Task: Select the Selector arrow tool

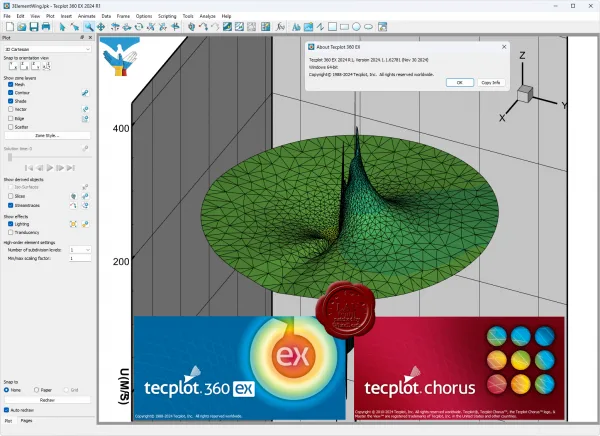Action: [62, 26]
